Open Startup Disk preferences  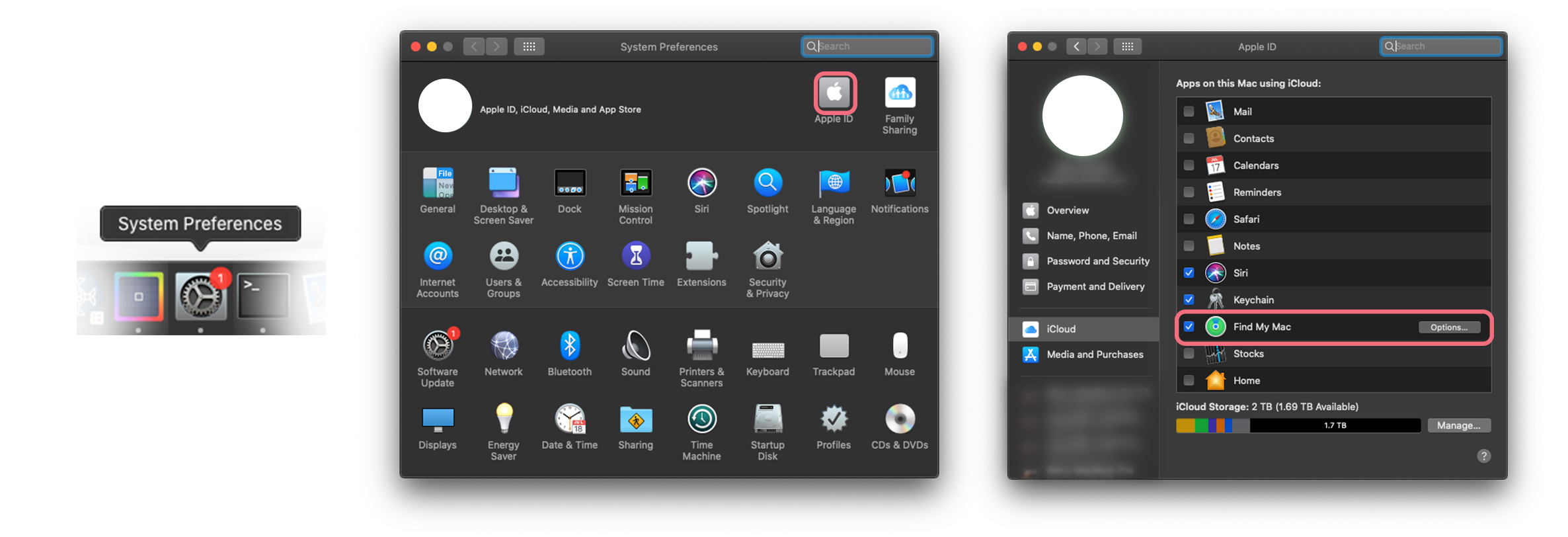768,419
